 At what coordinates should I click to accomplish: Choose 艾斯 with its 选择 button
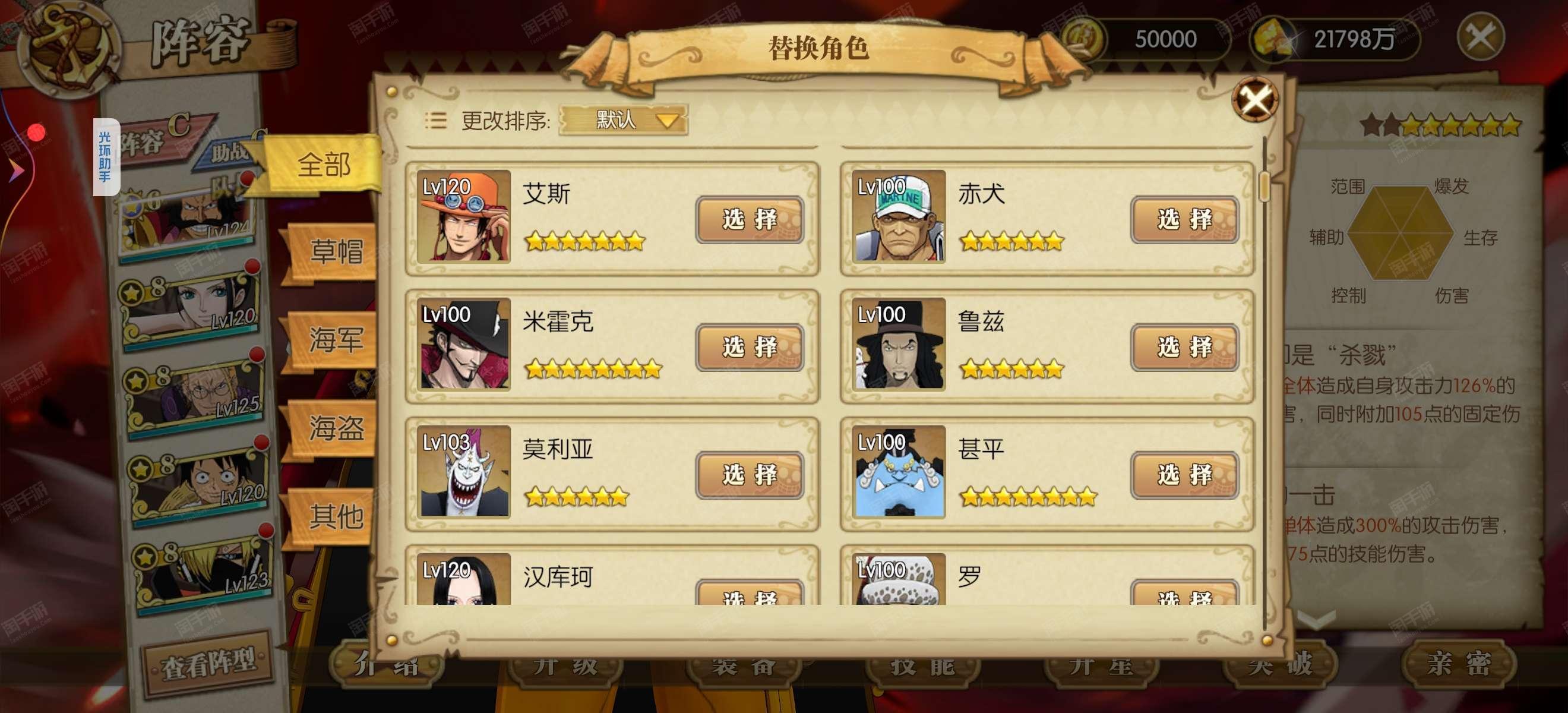point(750,219)
